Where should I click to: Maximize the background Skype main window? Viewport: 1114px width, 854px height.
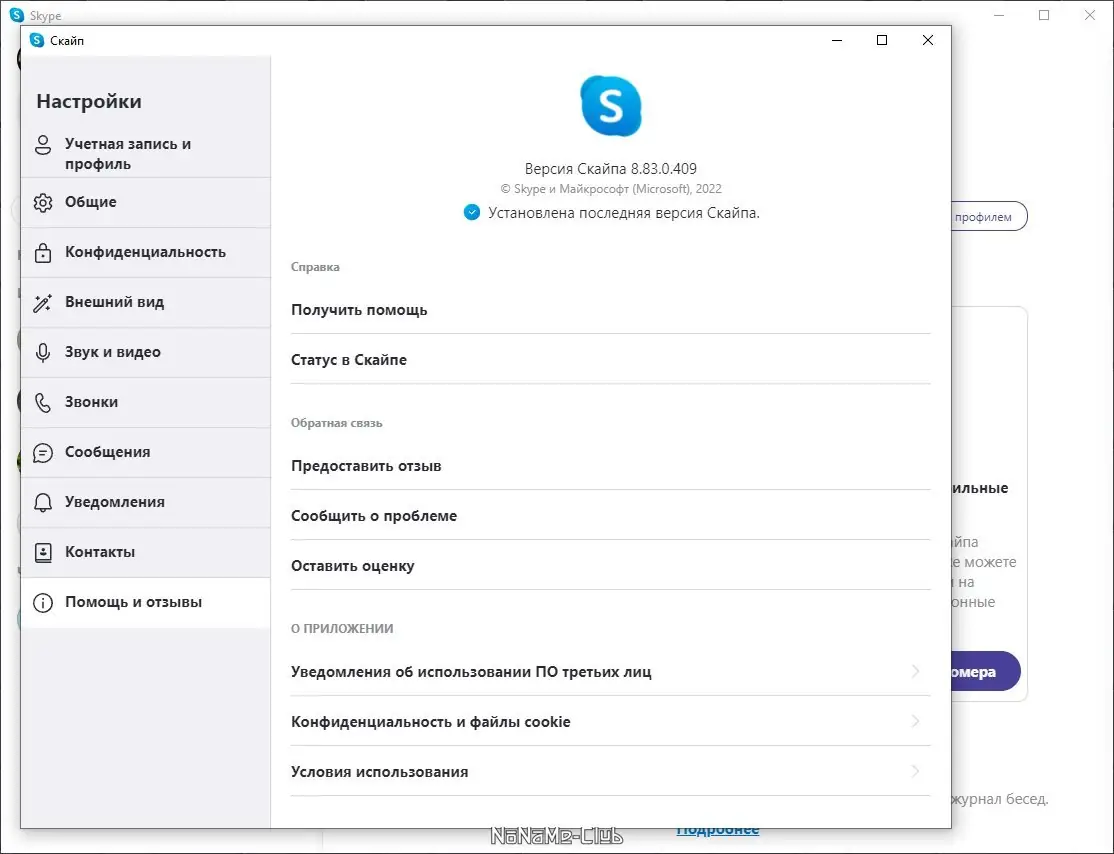(x=1044, y=15)
